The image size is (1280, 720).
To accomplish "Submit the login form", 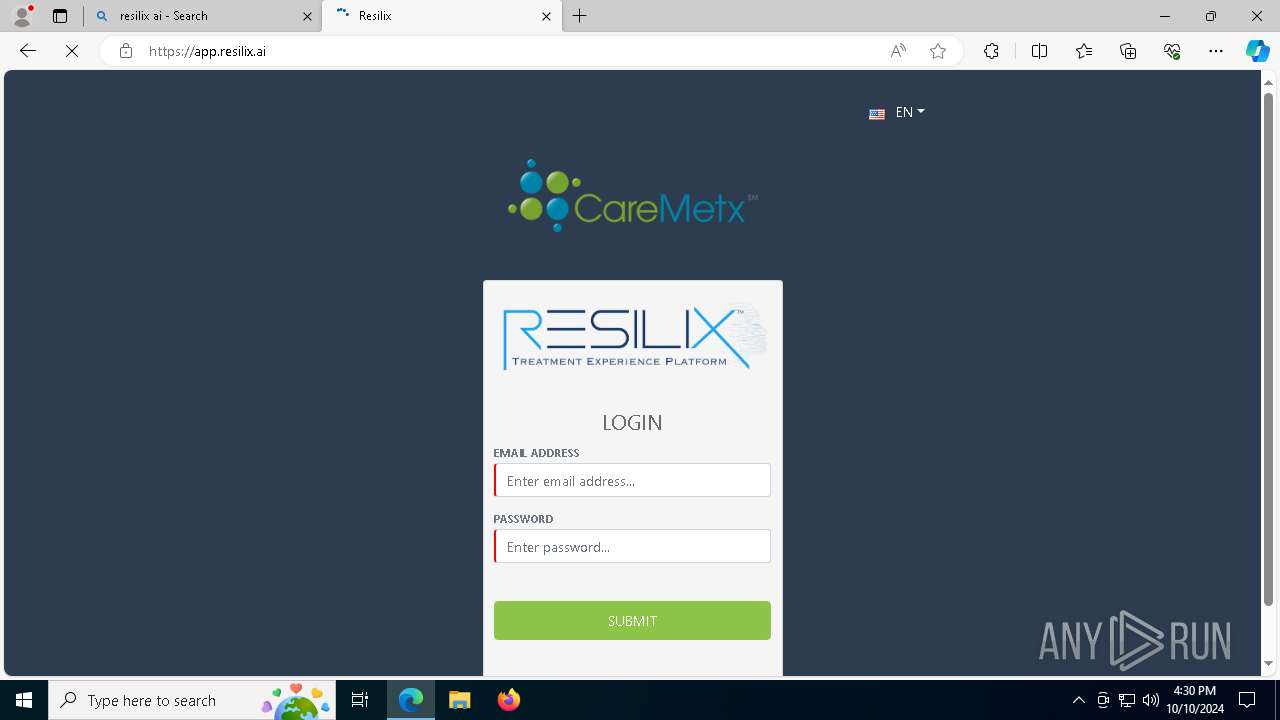I will pos(632,620).
